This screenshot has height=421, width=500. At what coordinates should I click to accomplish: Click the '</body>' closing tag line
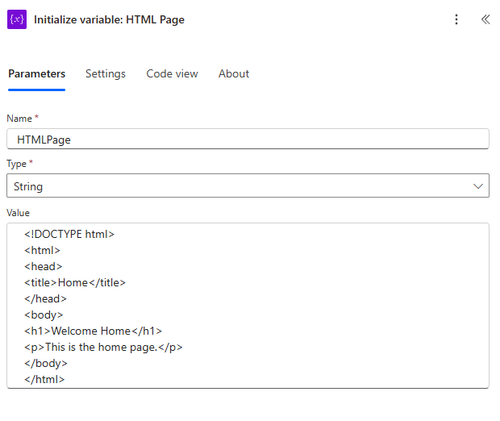click(x=45, y=363)
